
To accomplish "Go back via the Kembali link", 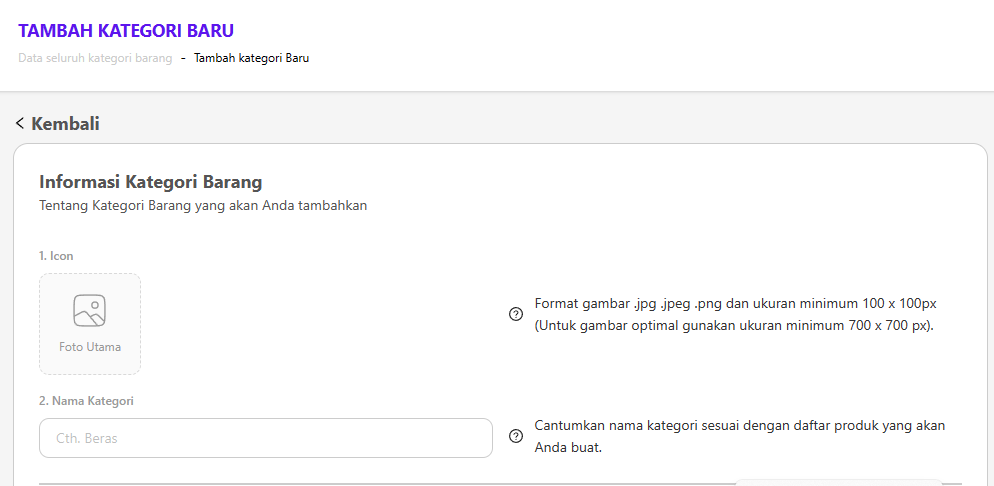I will click(x=65, y=124).
